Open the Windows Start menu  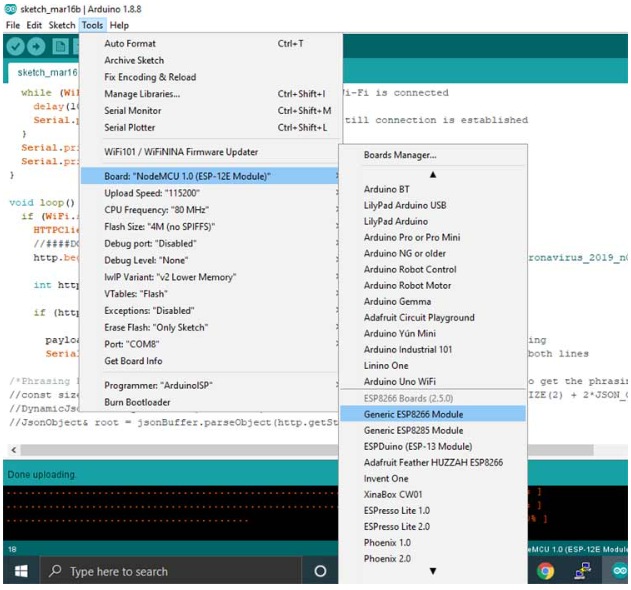pyautogui.click(x=20, y=571)
